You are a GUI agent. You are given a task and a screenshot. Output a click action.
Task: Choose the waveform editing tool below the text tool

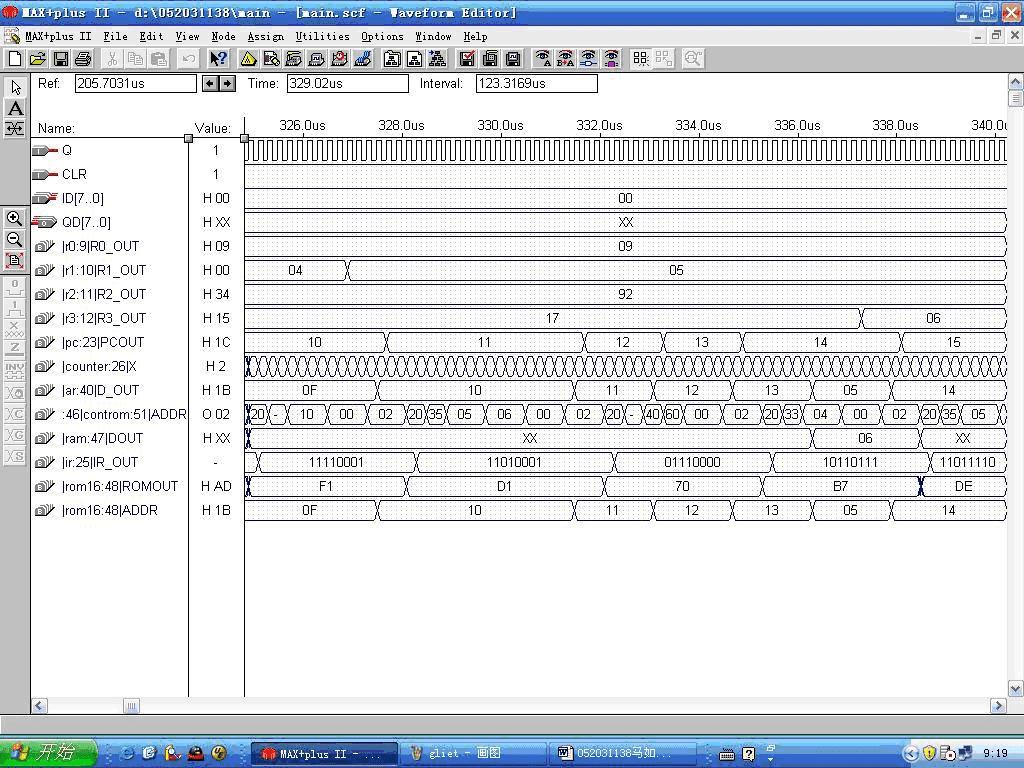click(x=15, y=129)
